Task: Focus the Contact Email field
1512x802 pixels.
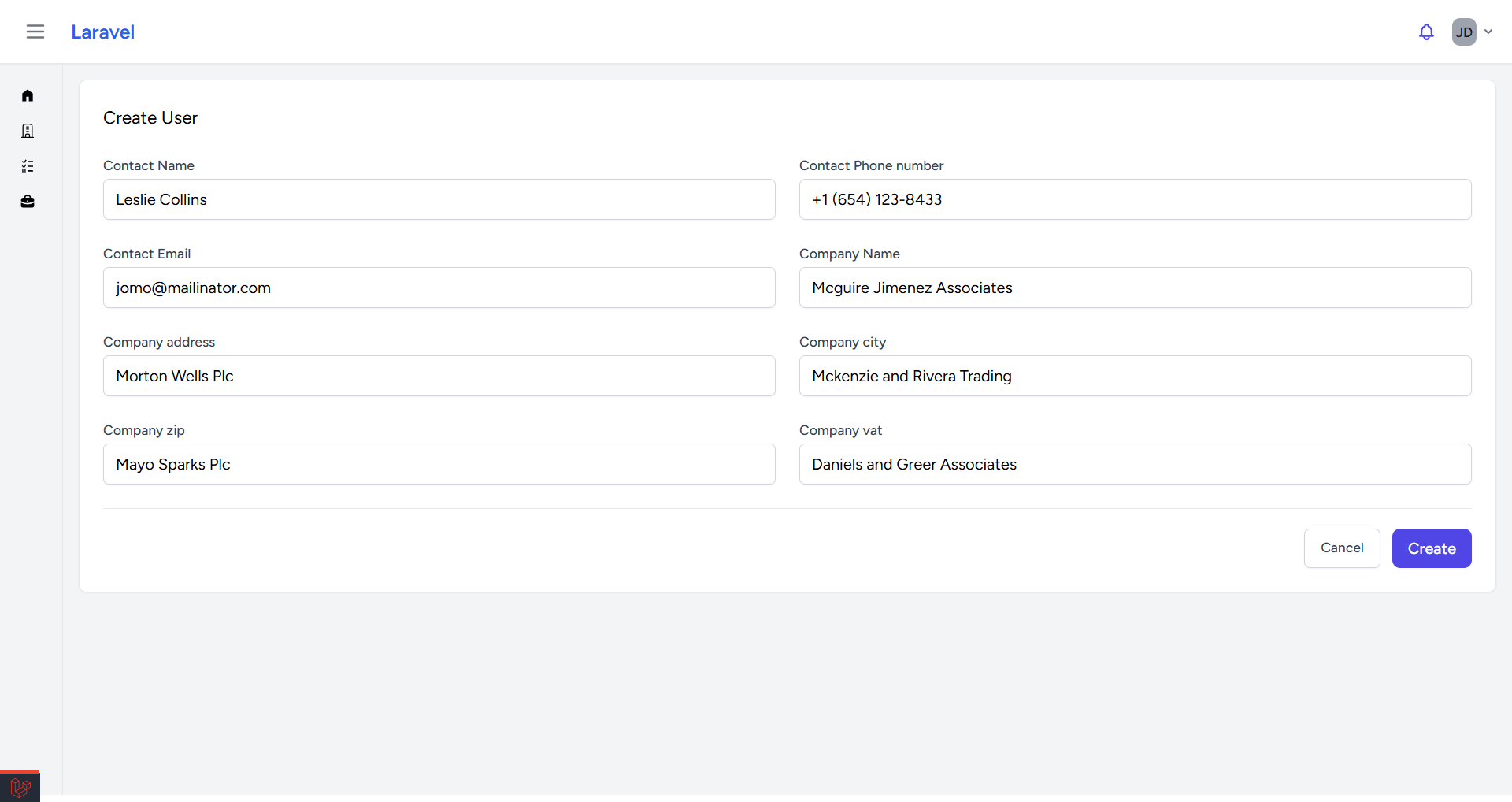Action: (439, 288)
